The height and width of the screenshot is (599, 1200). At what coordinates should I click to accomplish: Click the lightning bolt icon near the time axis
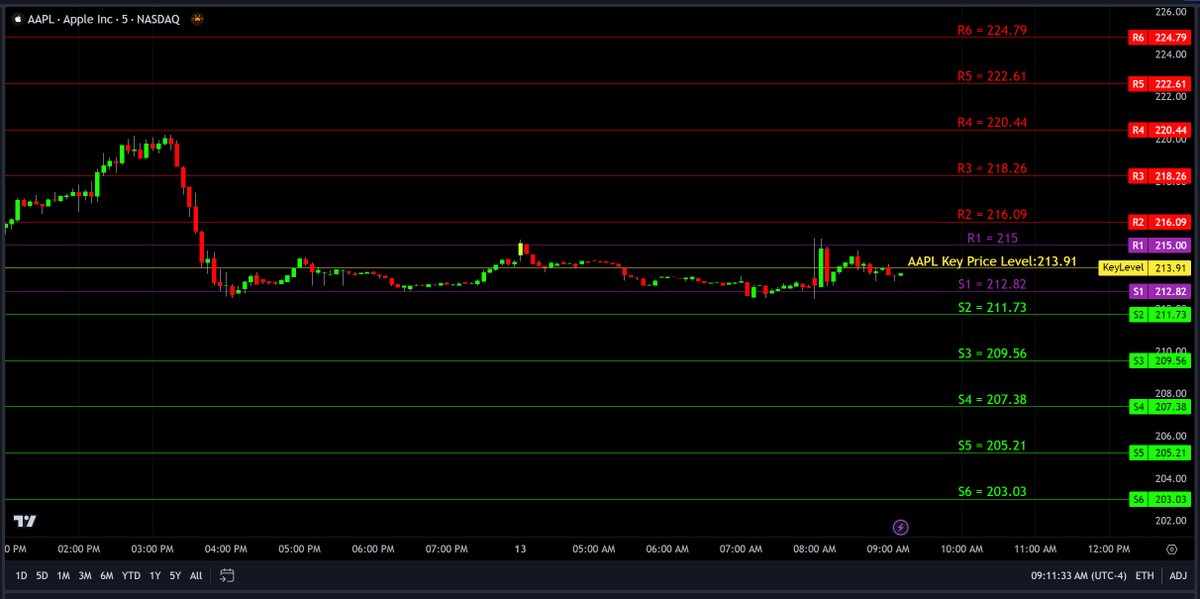coord(903,527)
